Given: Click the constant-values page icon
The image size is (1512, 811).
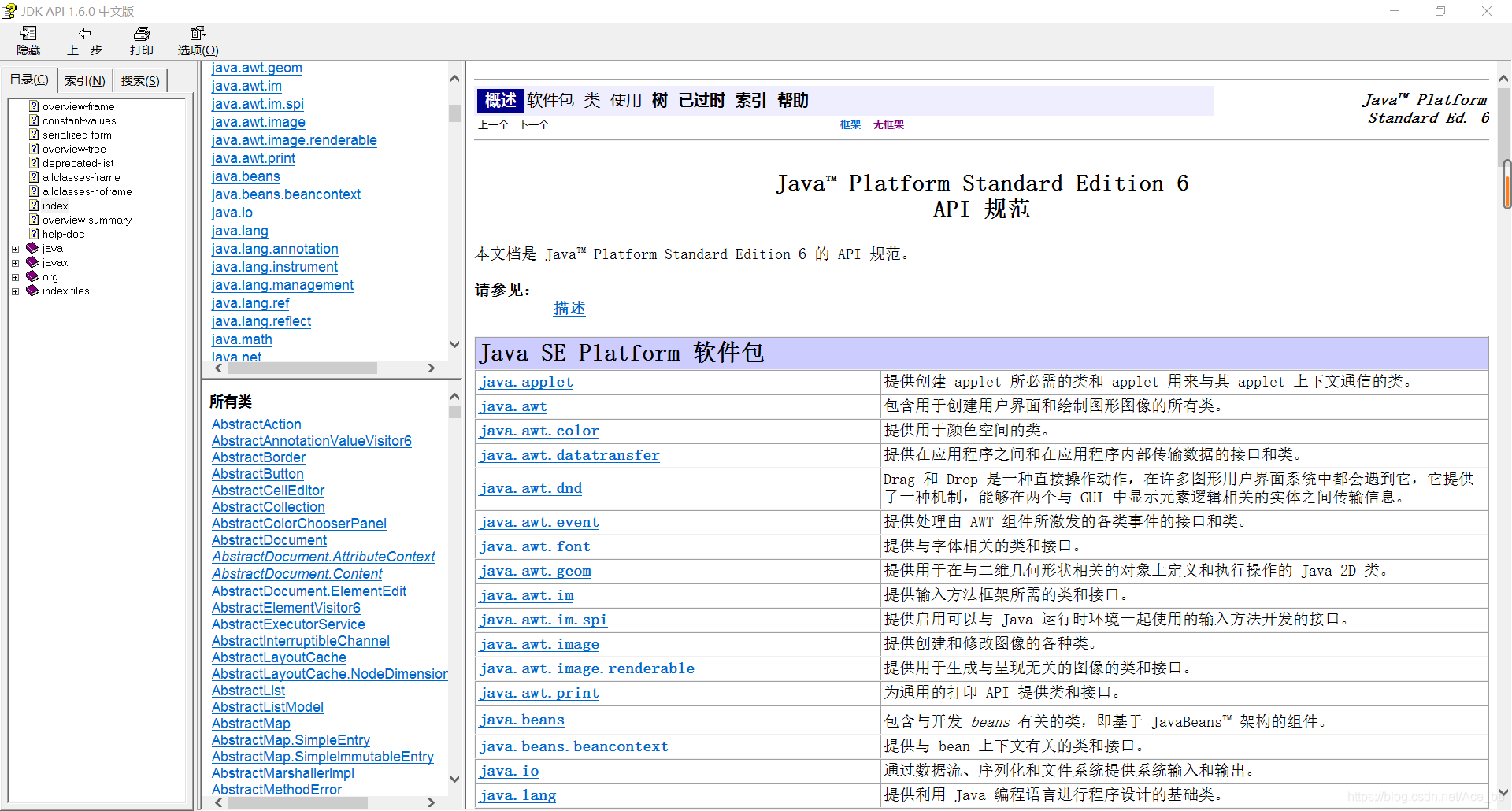Looking at the screenshot, I should (x=34, y=120).
